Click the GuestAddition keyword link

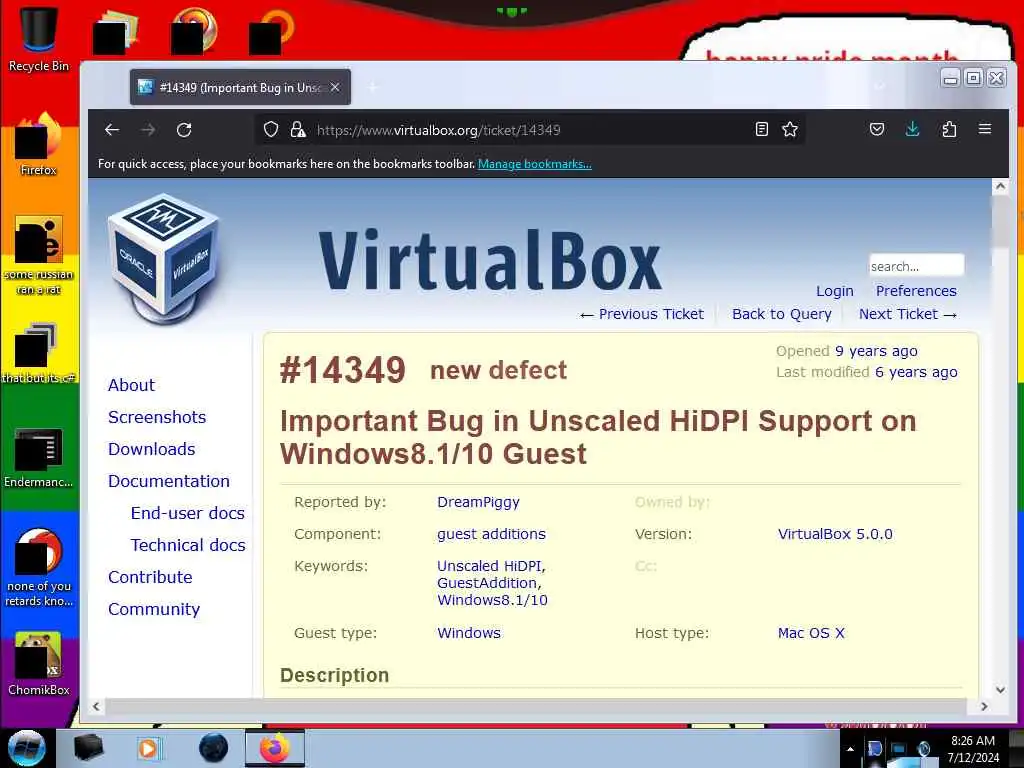click(x=487, y=583)
